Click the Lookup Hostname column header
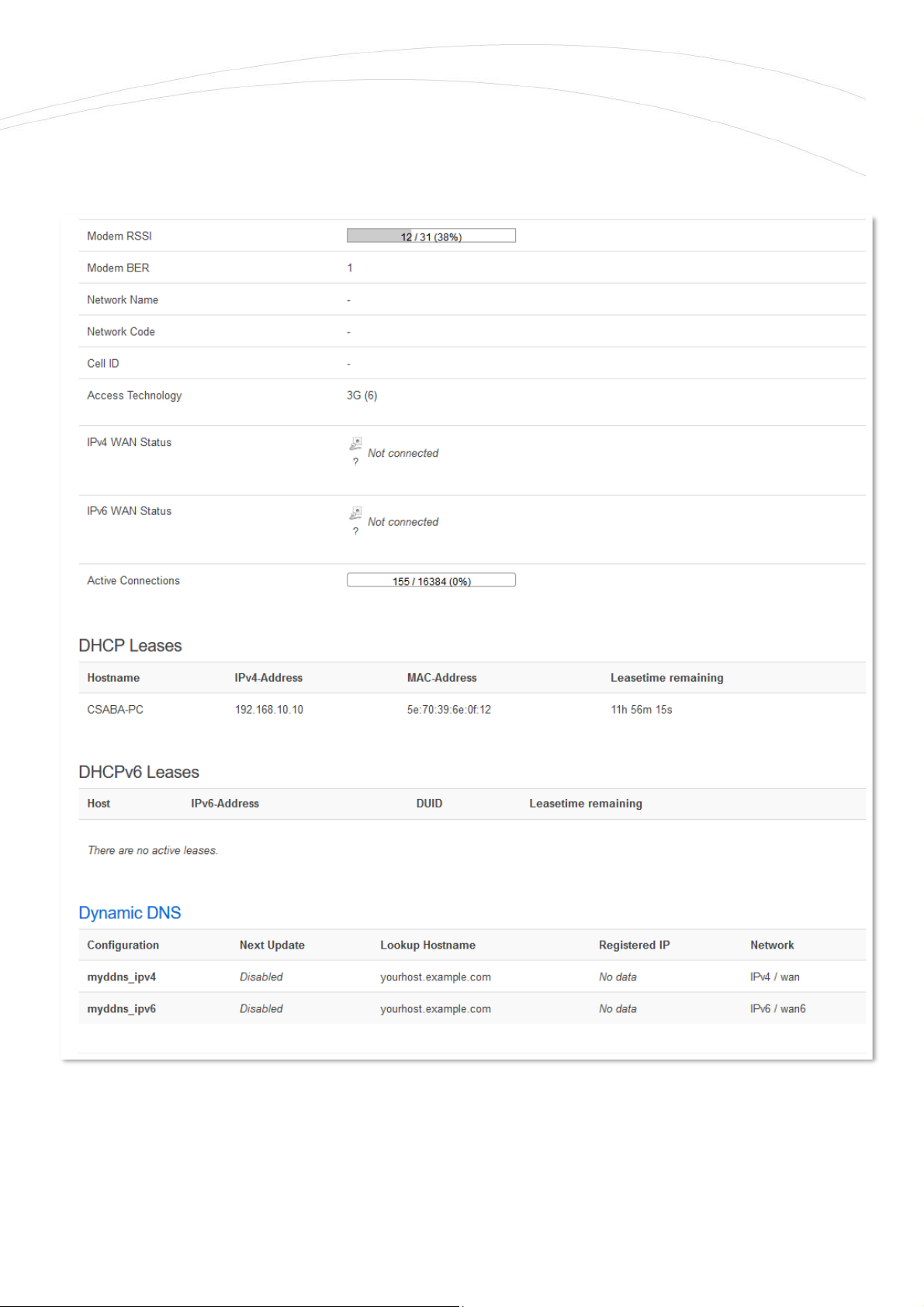Viewport: 924px width, 1307px height. point(427,946)
